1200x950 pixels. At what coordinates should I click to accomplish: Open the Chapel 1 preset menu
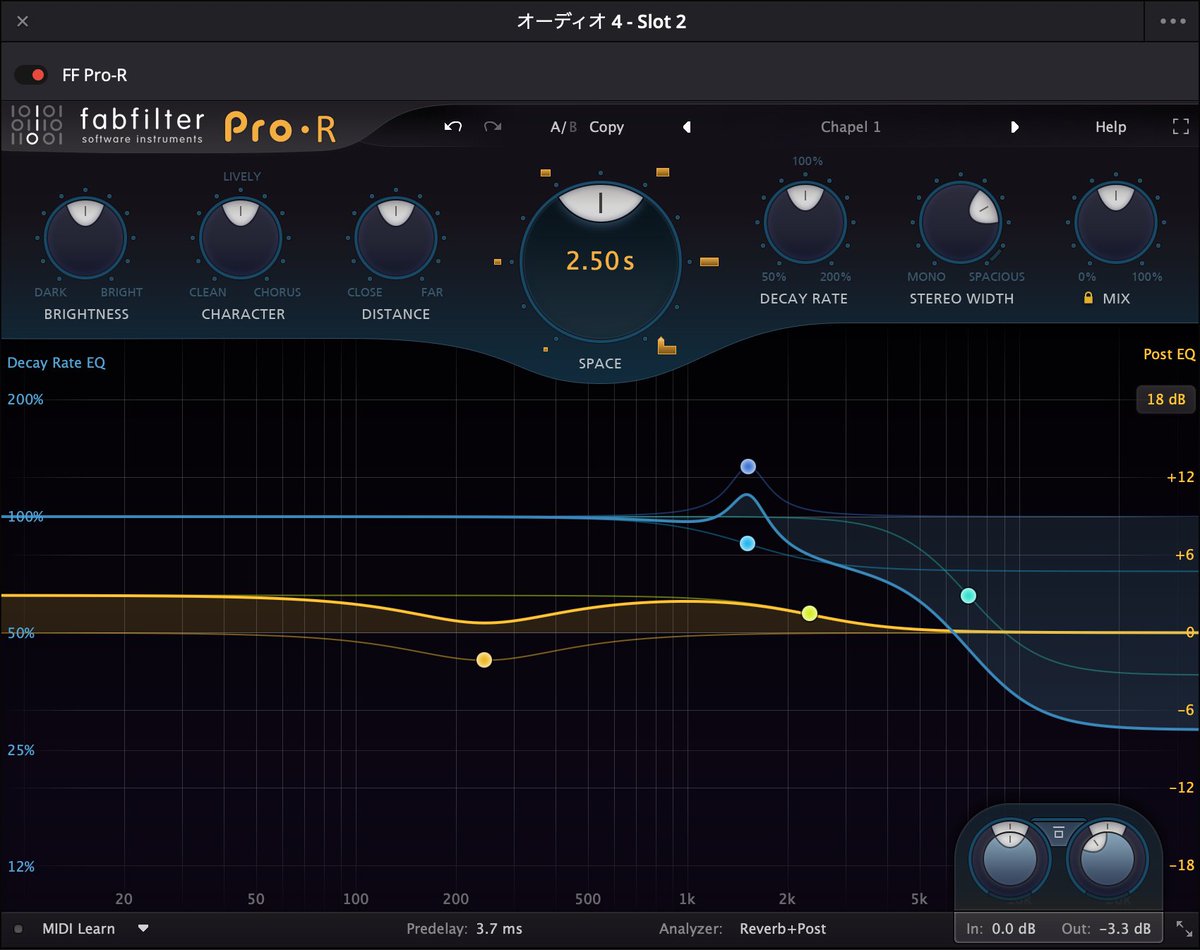(x=851, y=127)
